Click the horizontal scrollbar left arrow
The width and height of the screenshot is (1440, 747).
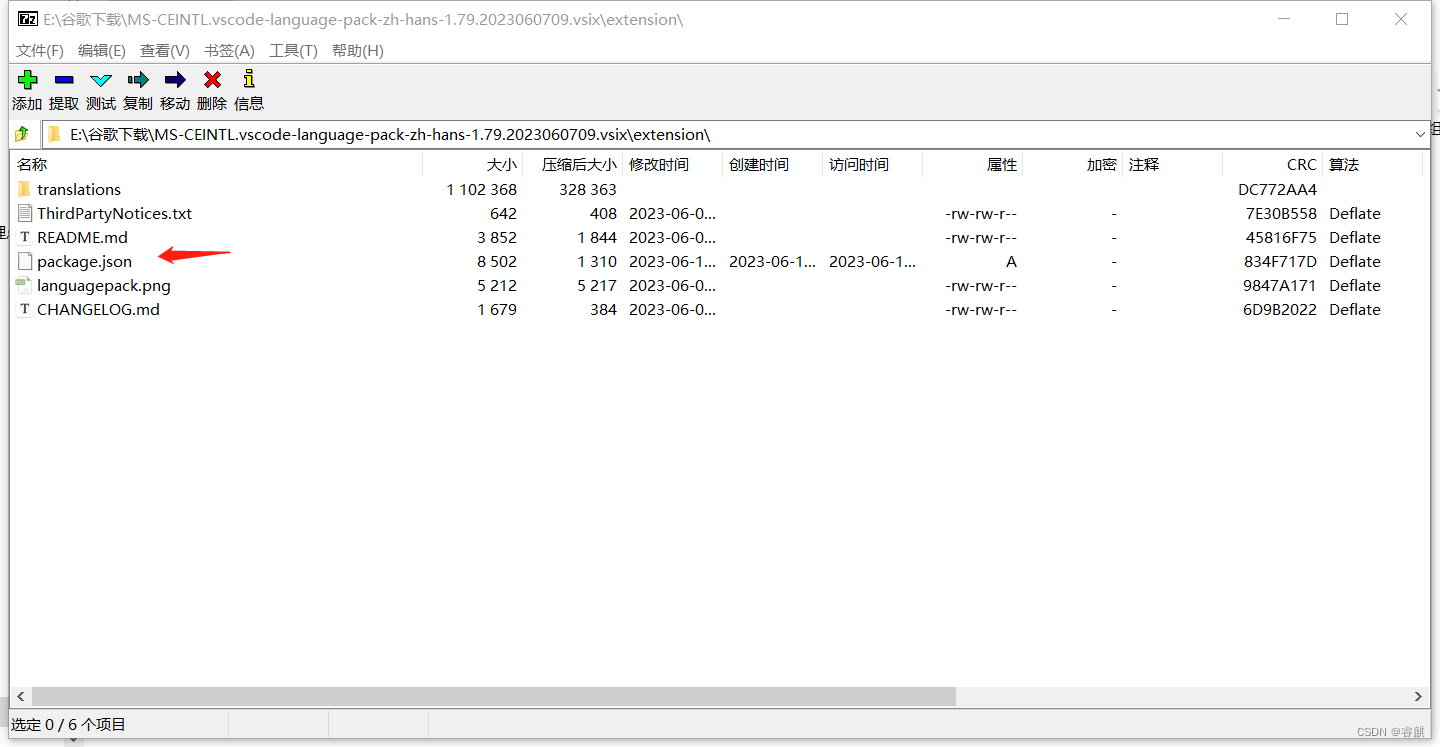coord(20,696)
